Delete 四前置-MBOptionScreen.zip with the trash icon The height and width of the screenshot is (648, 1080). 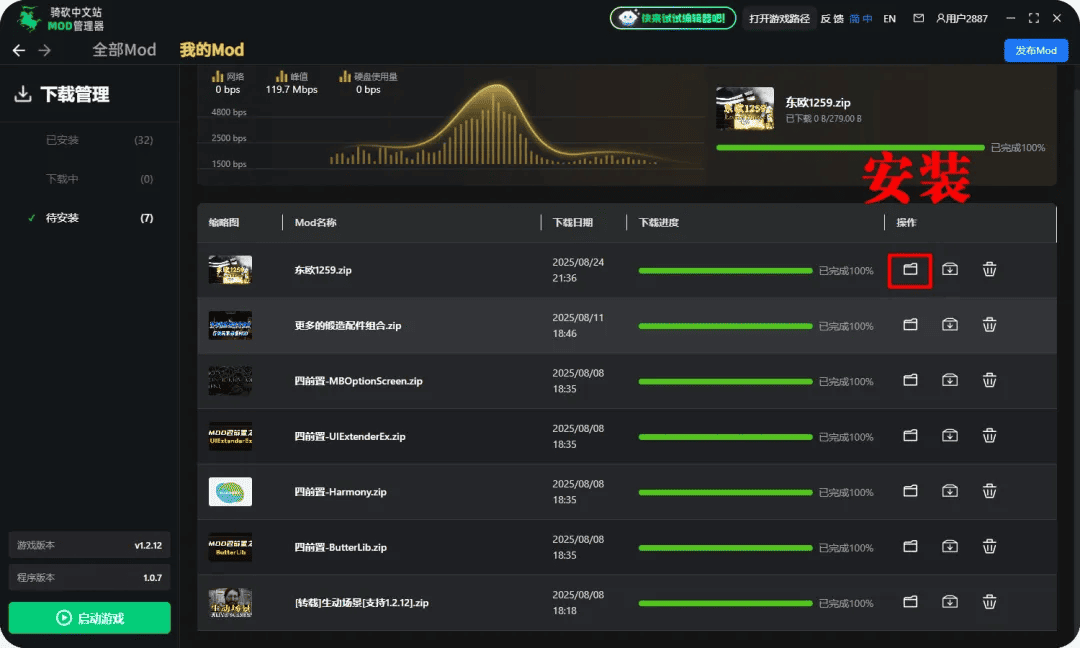[989, 380]
